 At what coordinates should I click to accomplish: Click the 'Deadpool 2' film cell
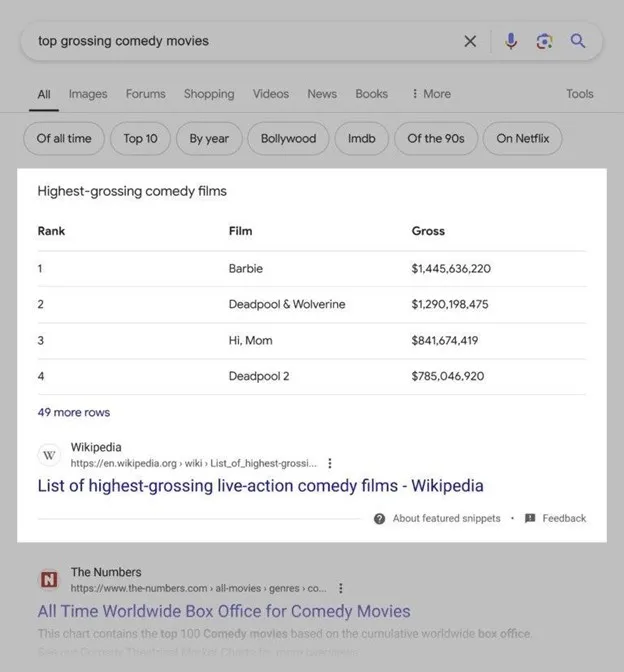coord(259,376)
